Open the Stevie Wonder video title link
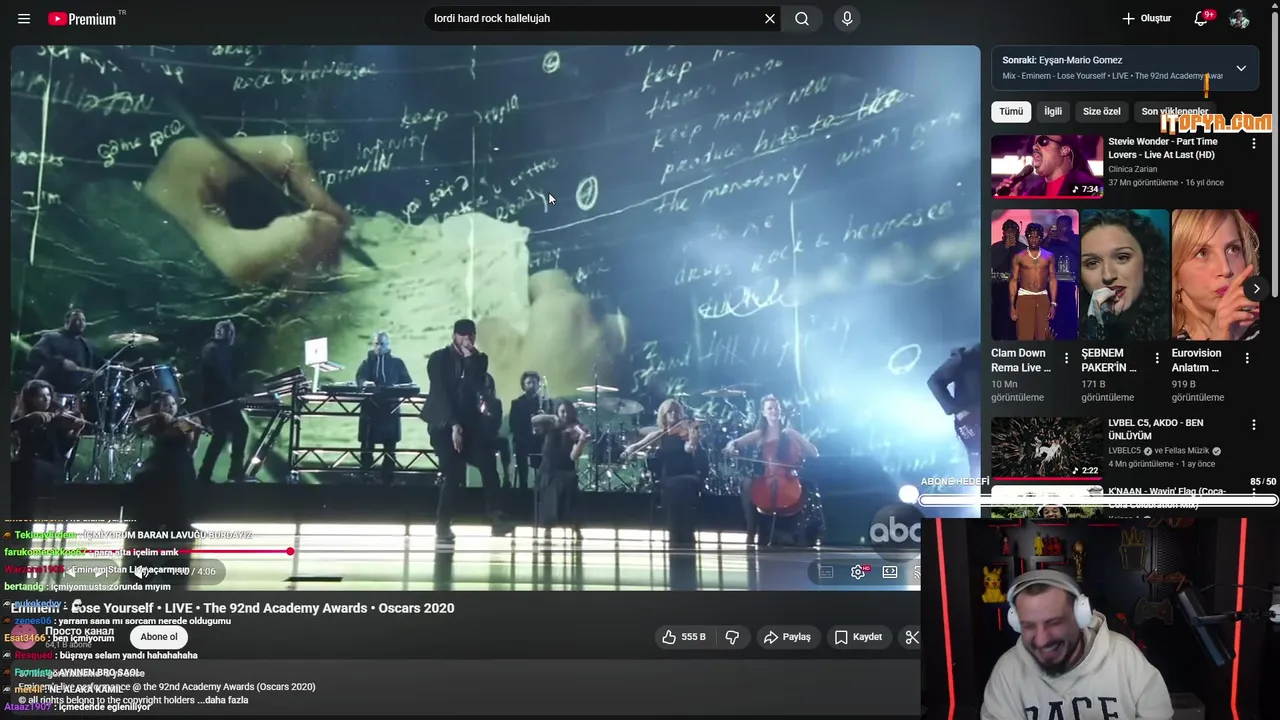Image resolution: width=1280 pixels, height=720 pixels. pos(1163,148)
